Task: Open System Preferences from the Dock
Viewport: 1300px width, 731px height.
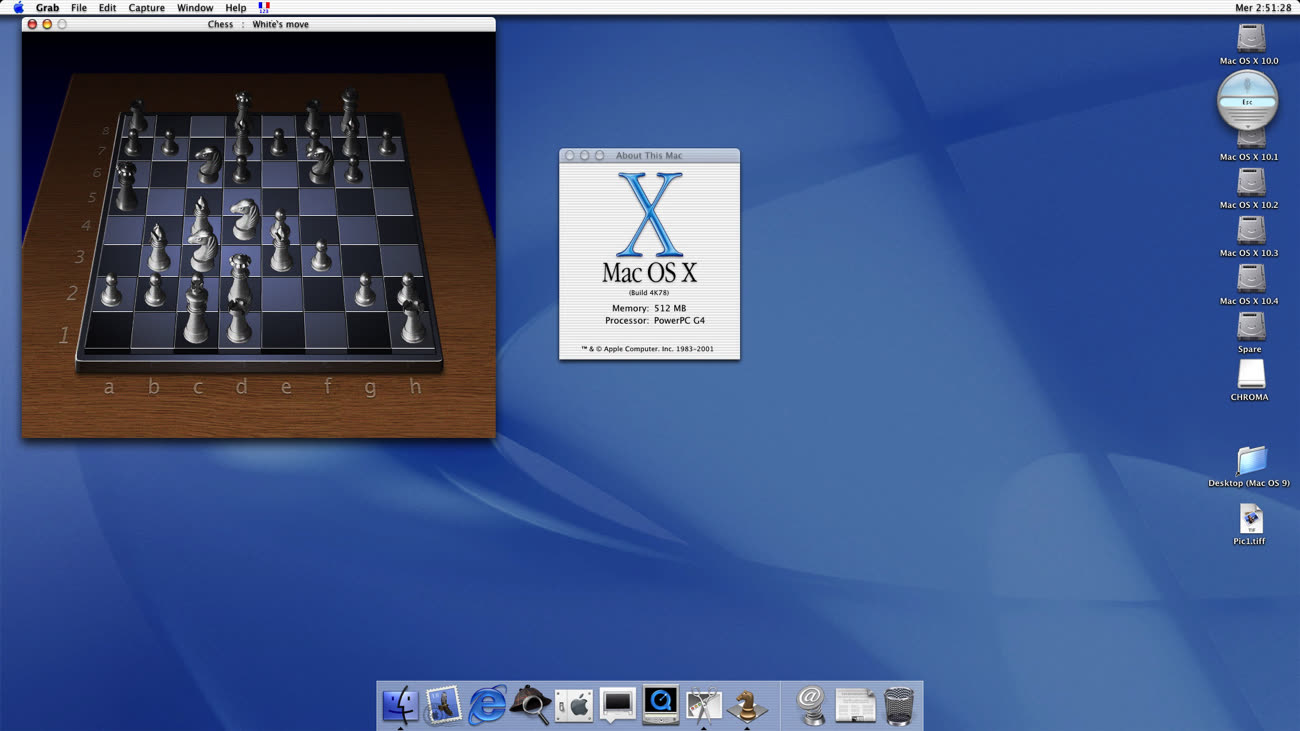Action: [x=574, y=705]
